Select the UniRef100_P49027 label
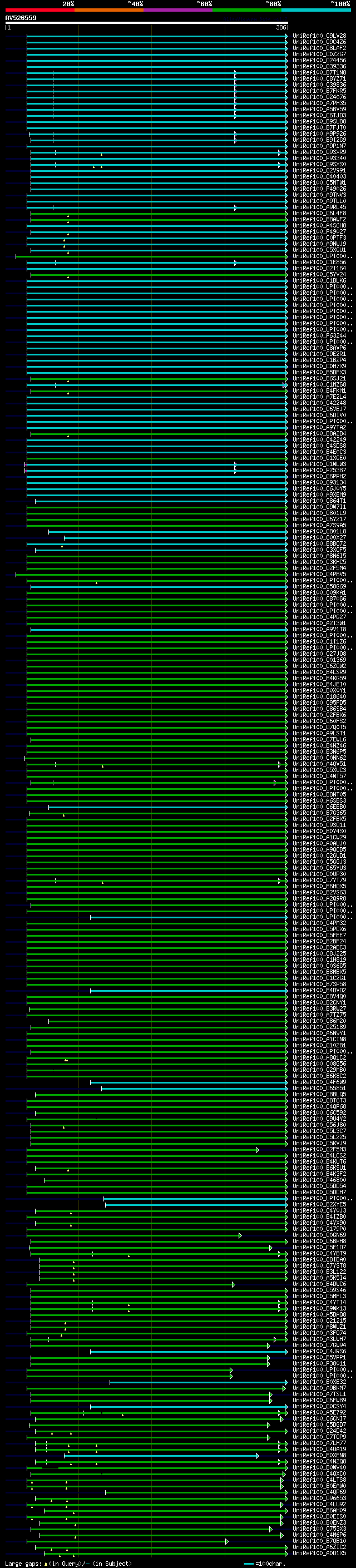Screen dimensions: 356x1568 tap(319, 231)
